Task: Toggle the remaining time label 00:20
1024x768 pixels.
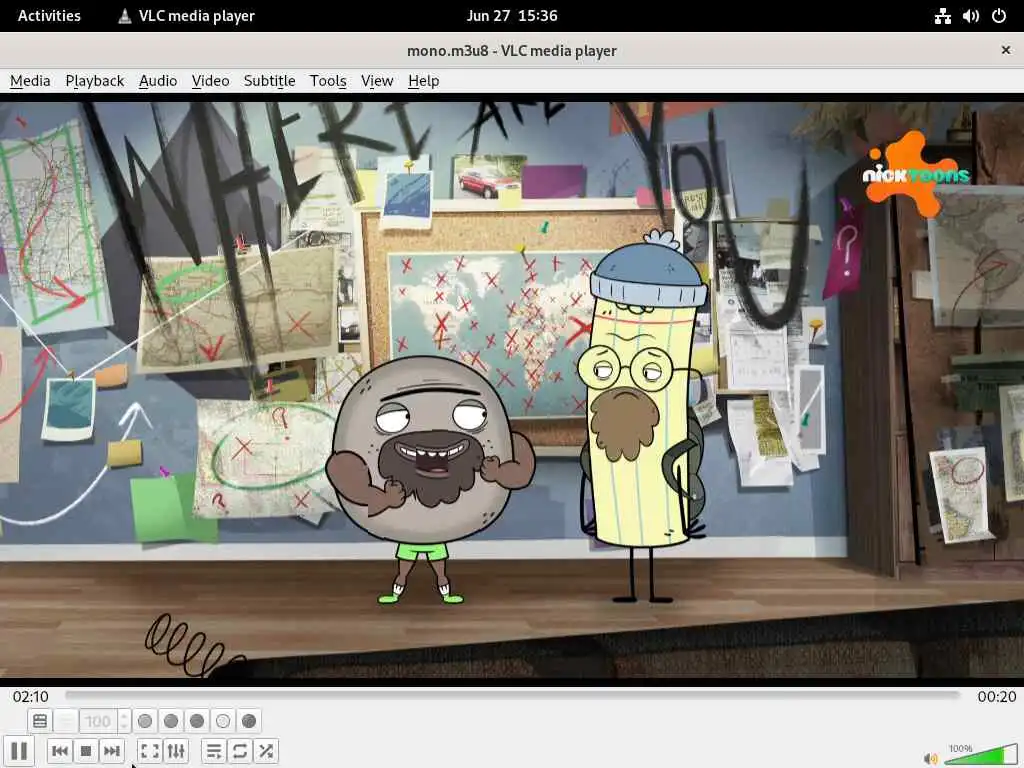Action: coord(997,696)
